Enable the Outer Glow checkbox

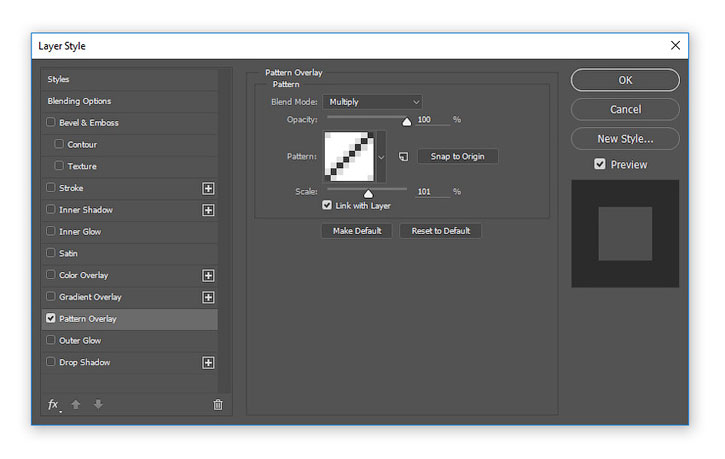(50, 340)
